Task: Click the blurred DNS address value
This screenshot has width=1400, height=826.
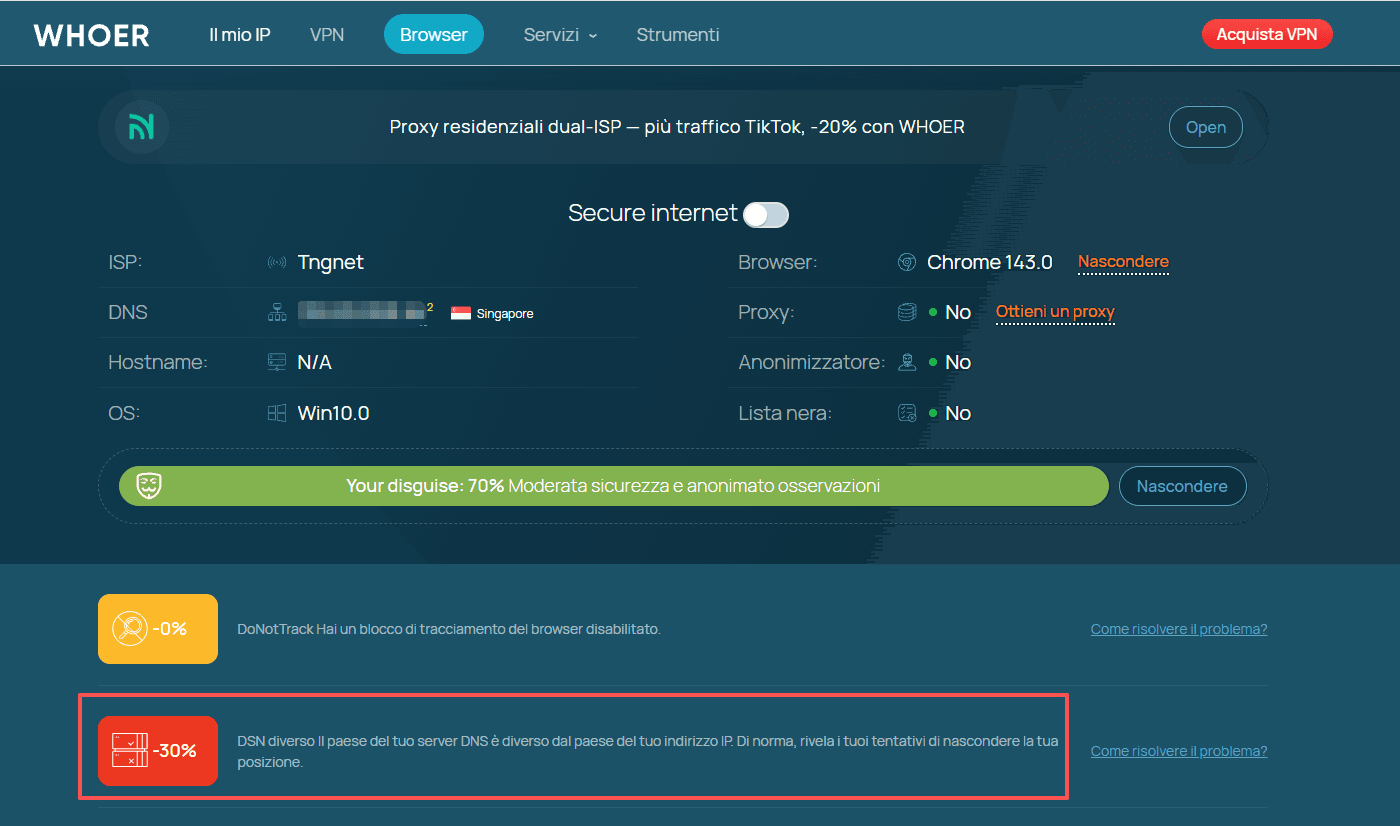Action: click(362, 313)
